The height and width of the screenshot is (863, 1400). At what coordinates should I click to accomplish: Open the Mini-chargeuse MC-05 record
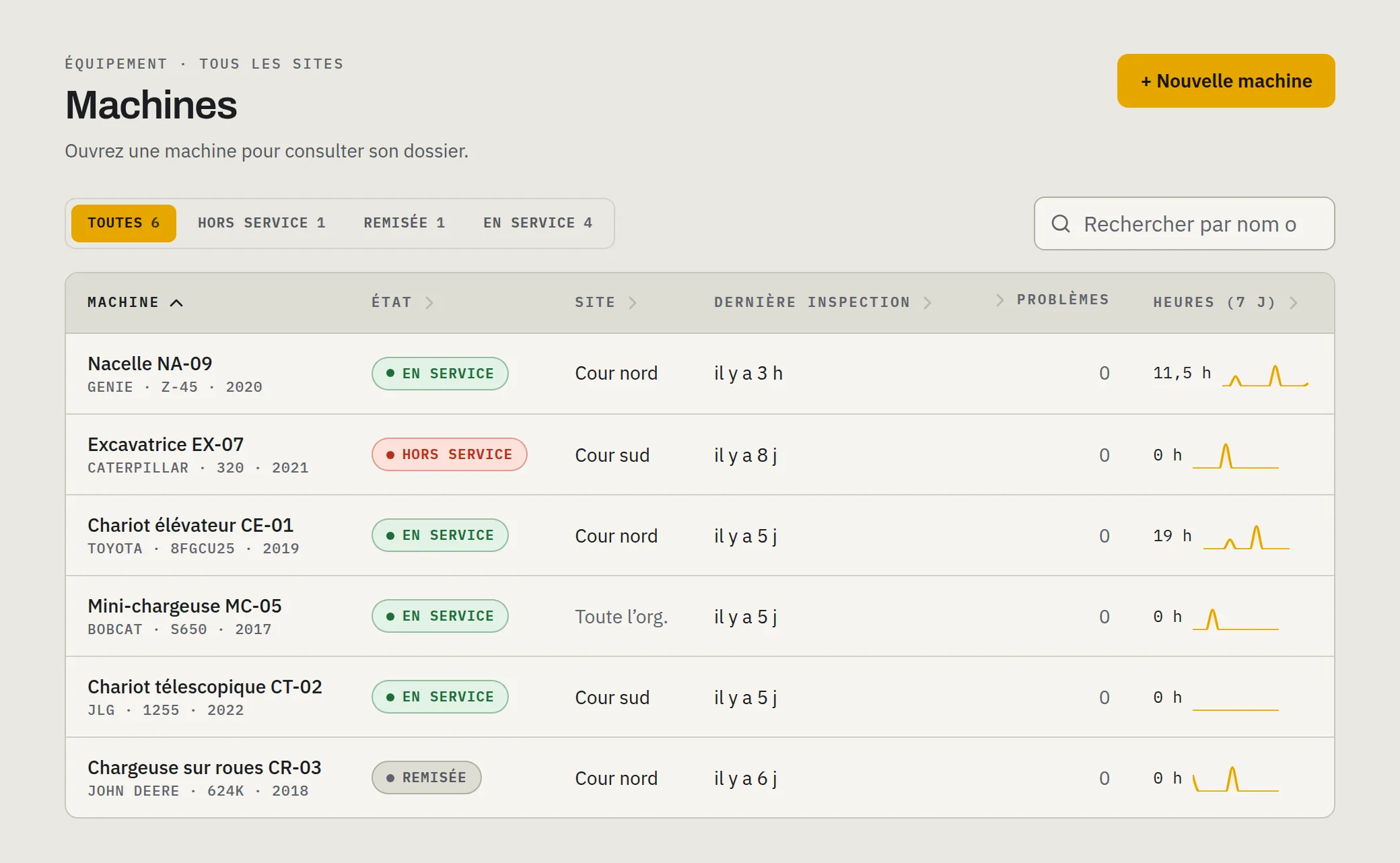tap(700, 616)
